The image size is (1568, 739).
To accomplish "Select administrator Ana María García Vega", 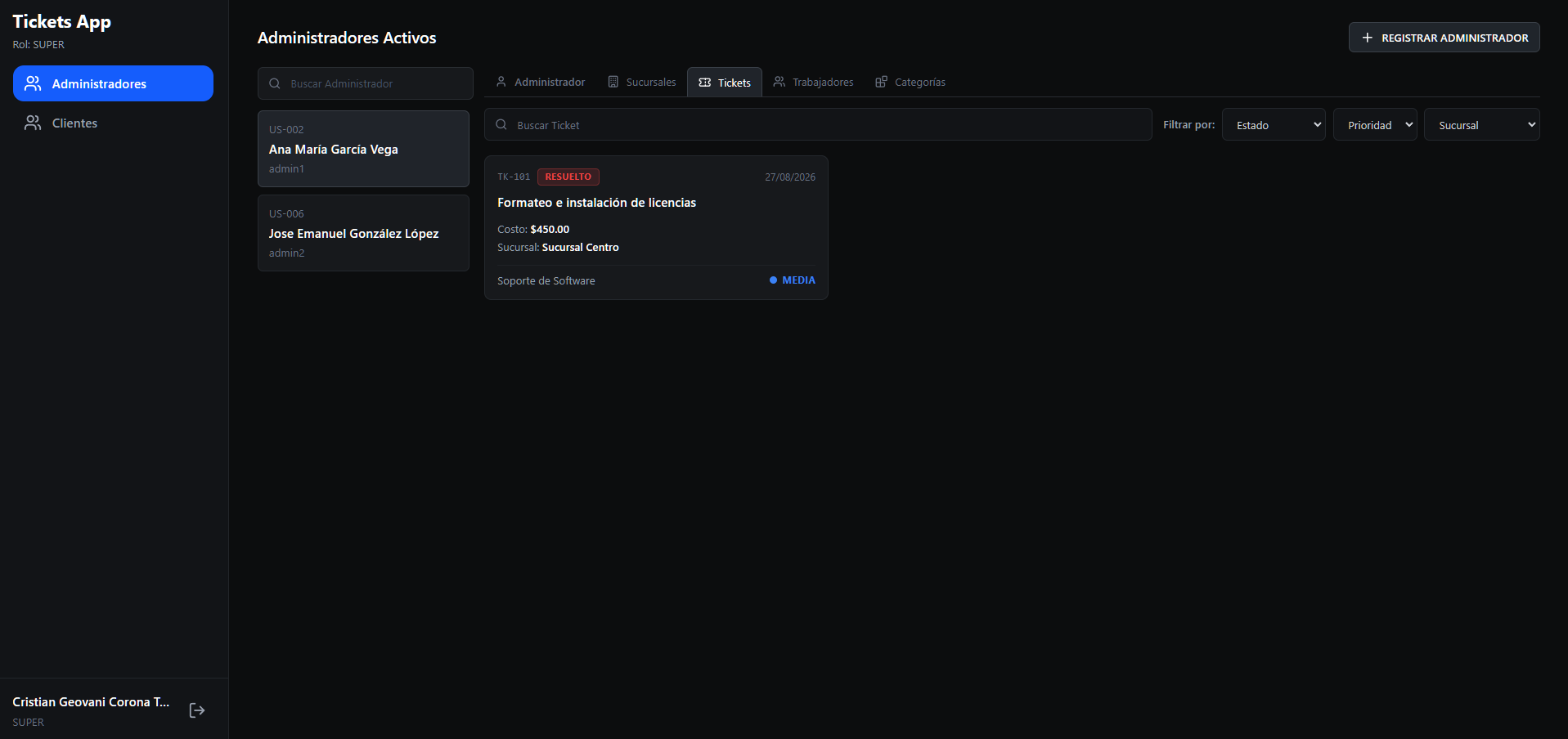I will click(x=363, y=149).
